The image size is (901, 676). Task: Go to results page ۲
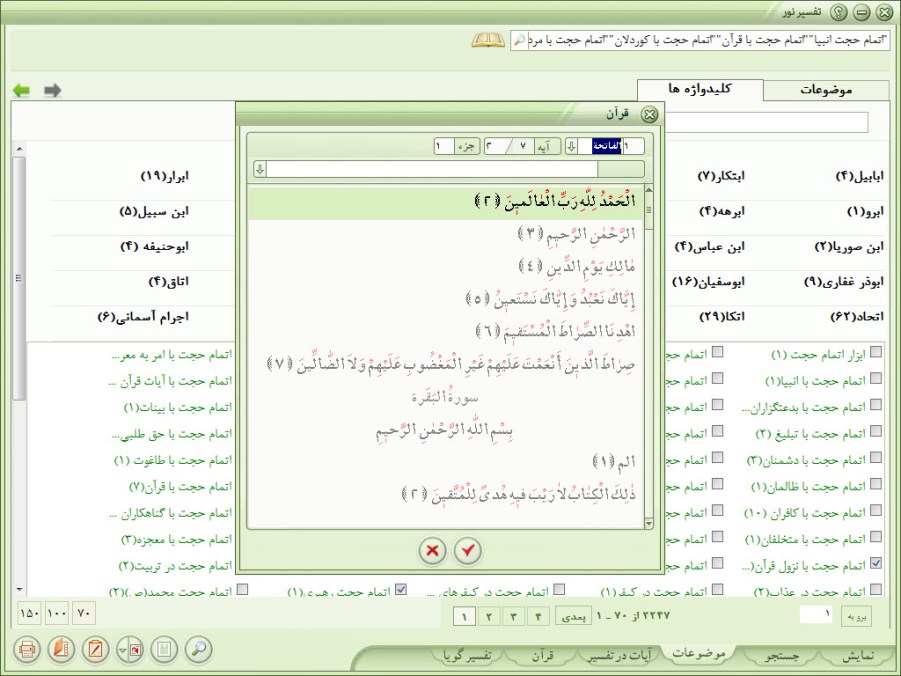click(x=489, y=617)
